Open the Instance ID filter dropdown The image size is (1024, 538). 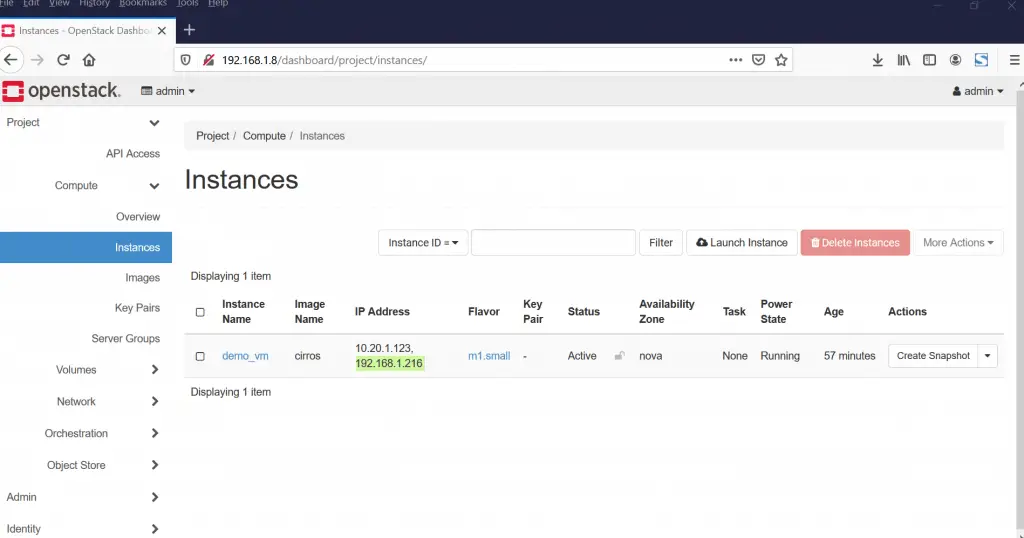click(423, 243)
